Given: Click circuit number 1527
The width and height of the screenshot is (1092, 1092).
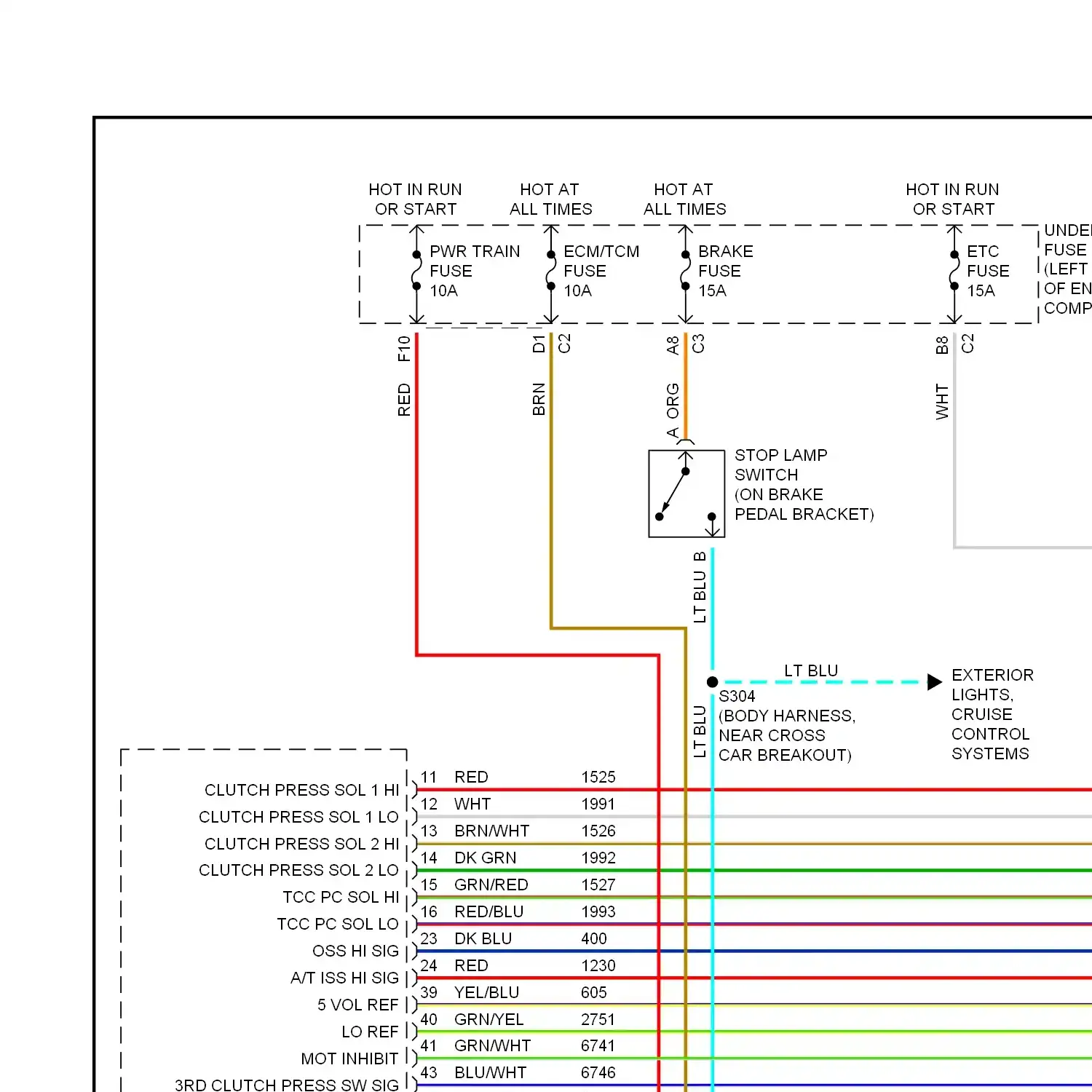Looking at the screenshot, I should pyautogui.click(x=598, y=885).
